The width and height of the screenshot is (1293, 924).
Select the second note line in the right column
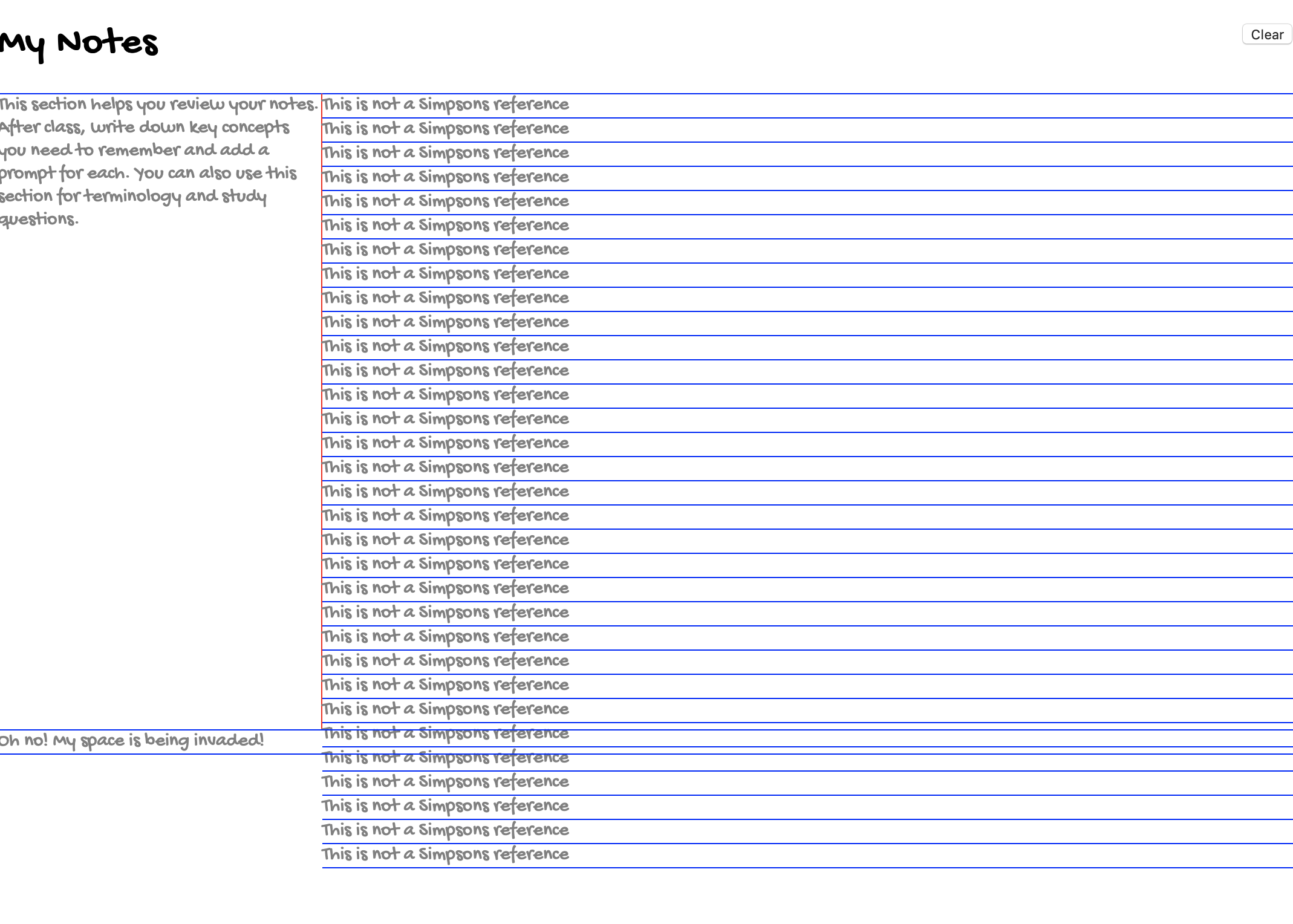[x=445, y=128]
